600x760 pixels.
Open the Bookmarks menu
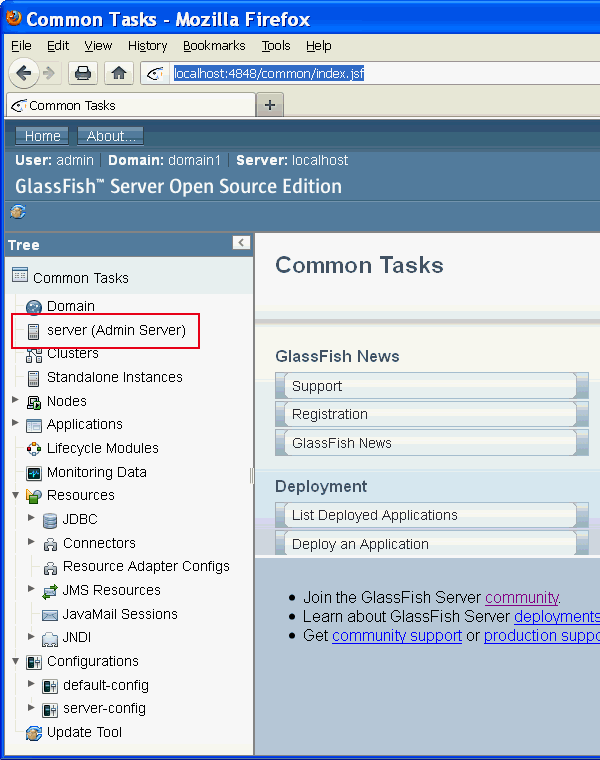[214, 46]
